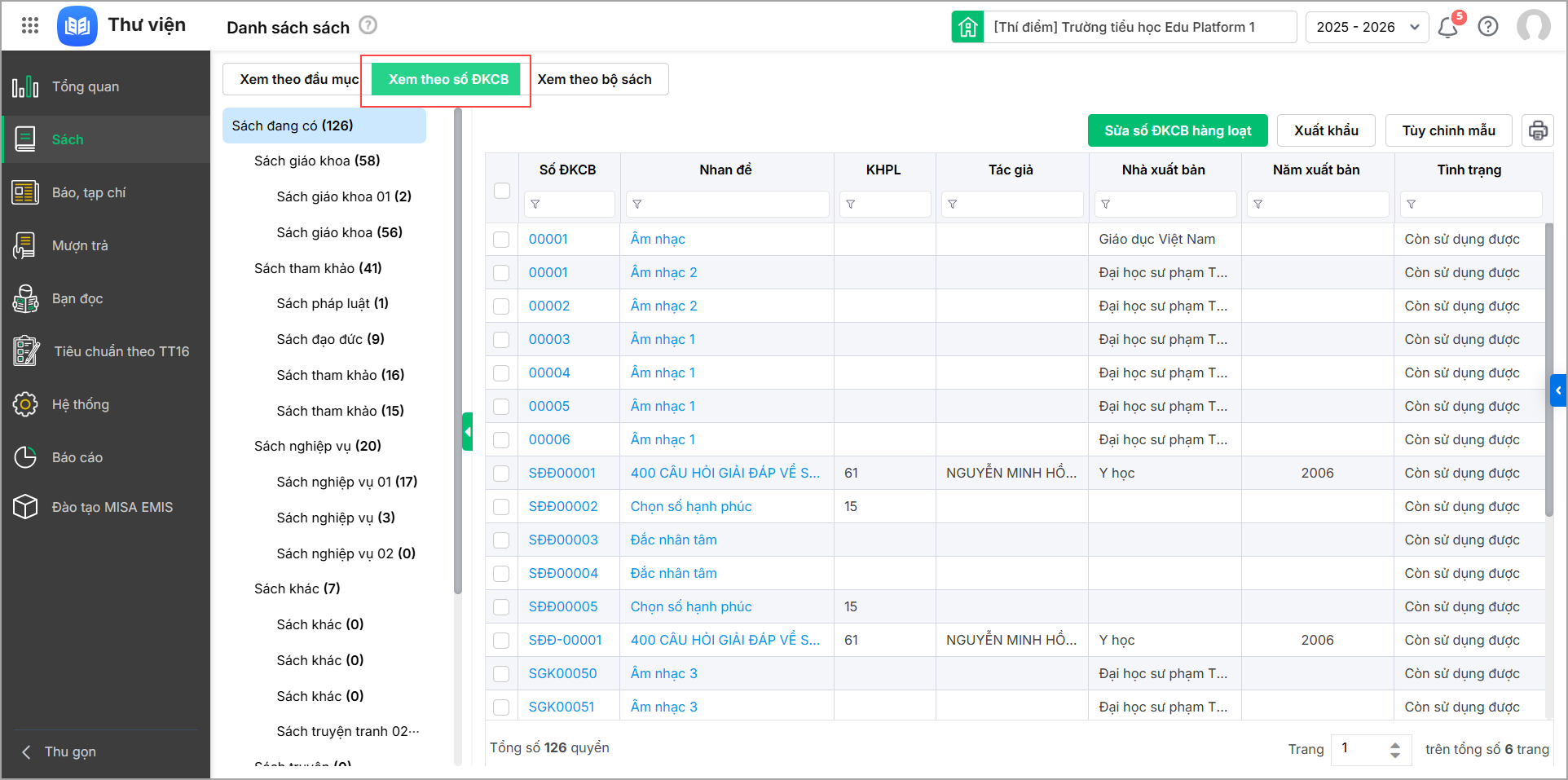Expand the blue right-edge panel arrow
The image size is (1568, 780).
pos(1558,390)
